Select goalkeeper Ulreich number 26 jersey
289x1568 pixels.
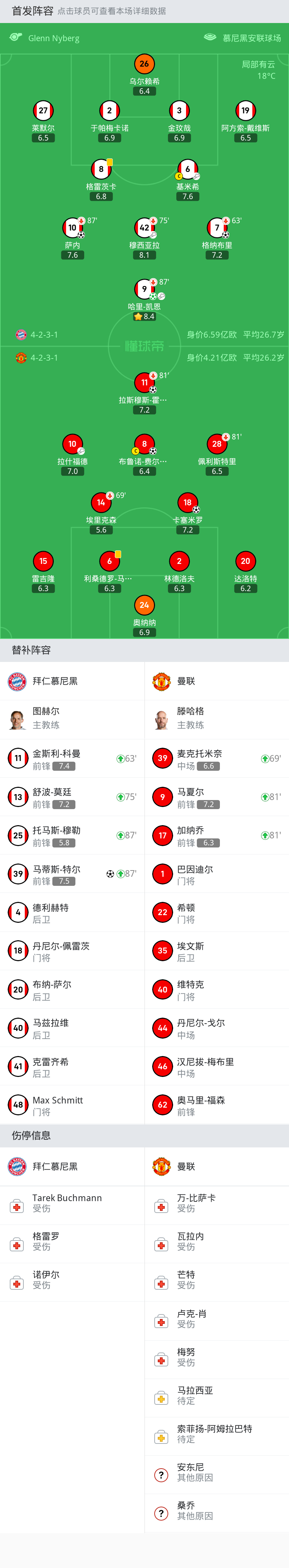coord(144,64)
